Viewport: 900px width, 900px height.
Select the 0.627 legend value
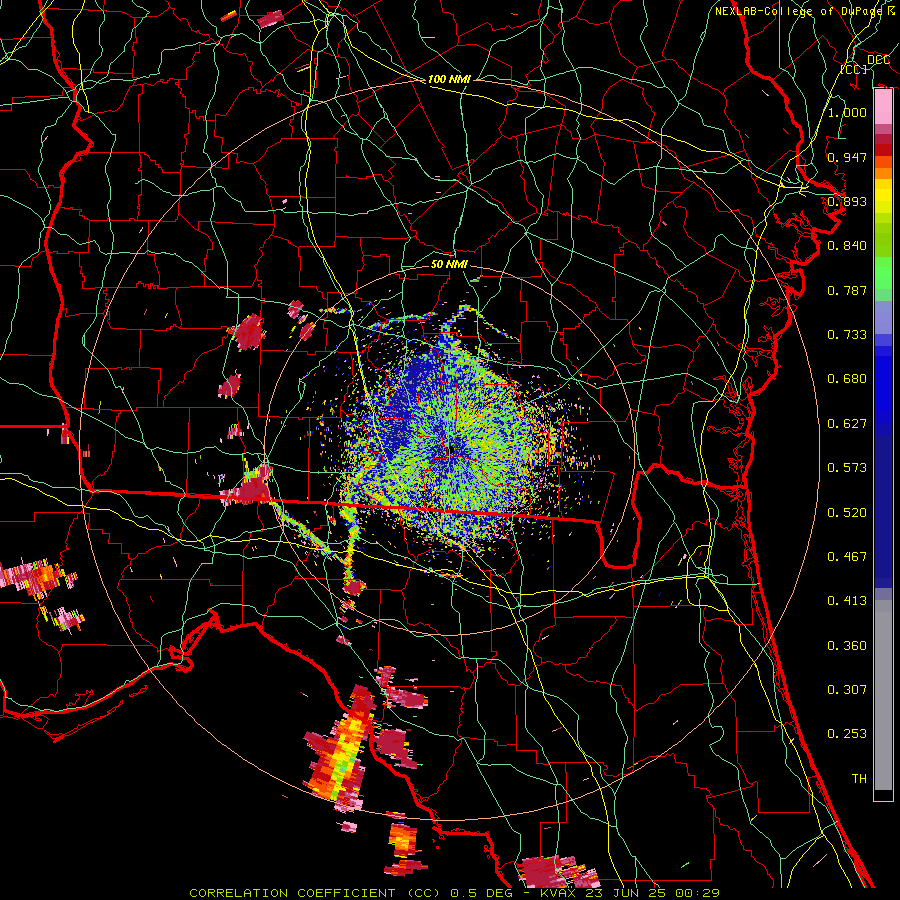click(x=847, y=424)
